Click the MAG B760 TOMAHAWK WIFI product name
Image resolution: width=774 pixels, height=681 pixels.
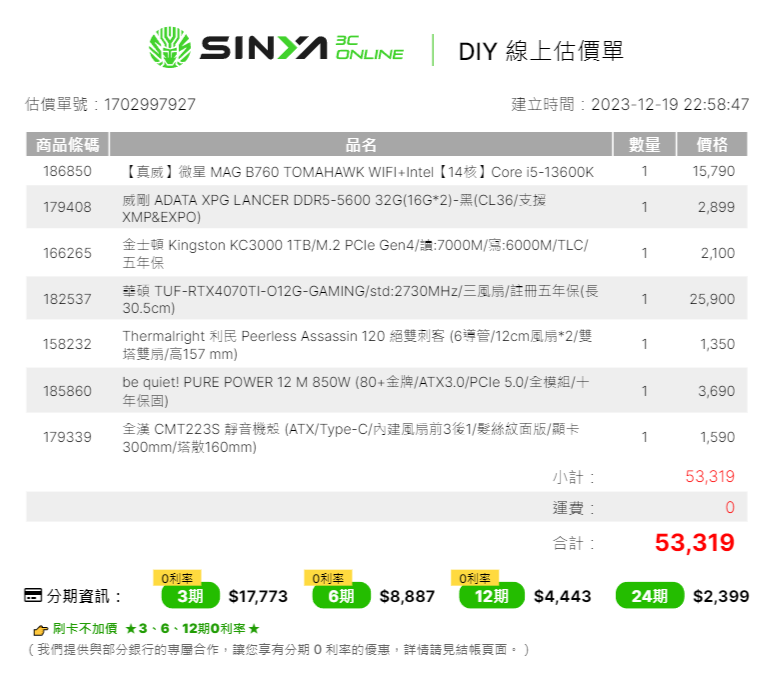pyautogui.click(x=358, y=172)
